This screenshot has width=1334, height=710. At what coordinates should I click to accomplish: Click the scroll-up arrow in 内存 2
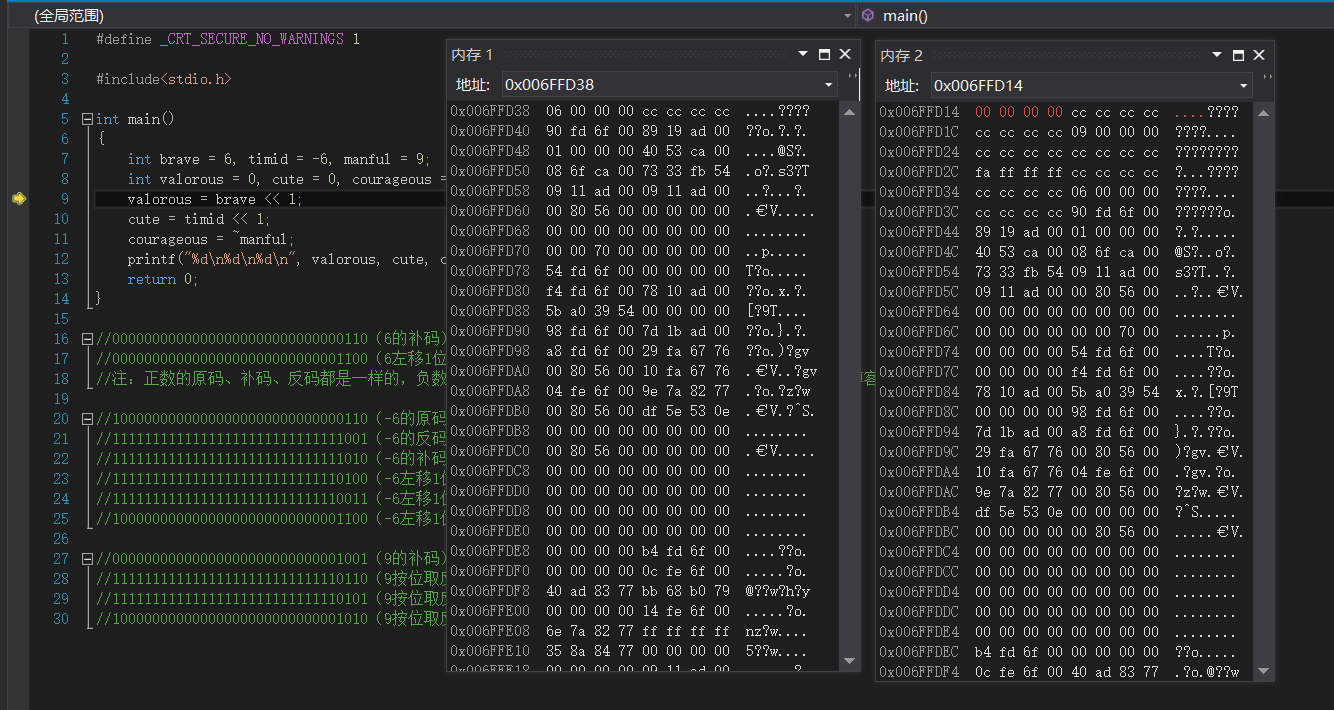point(1264,111)
